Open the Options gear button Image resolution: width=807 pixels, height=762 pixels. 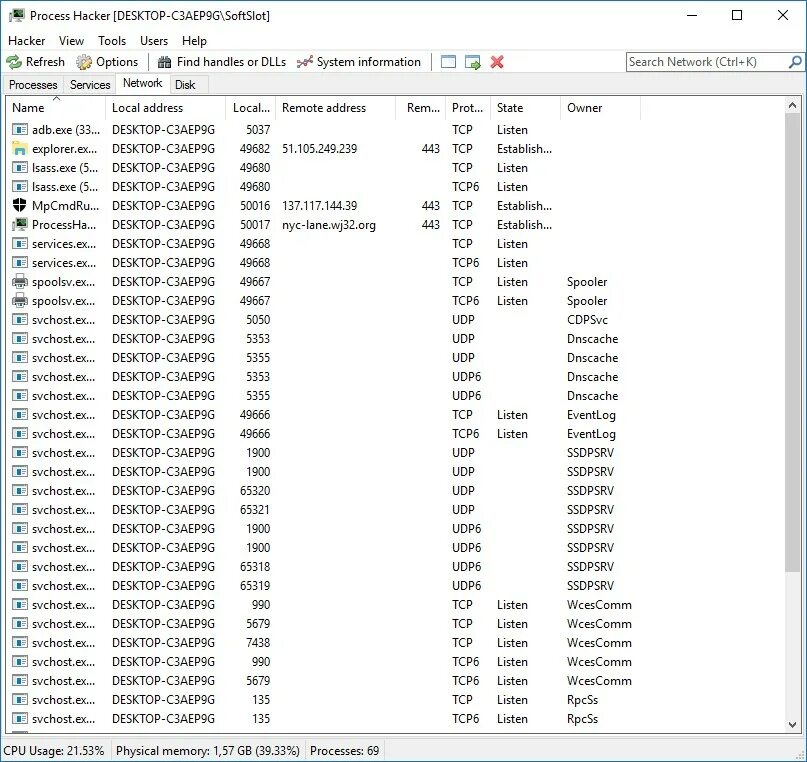[x=107, y=62]
